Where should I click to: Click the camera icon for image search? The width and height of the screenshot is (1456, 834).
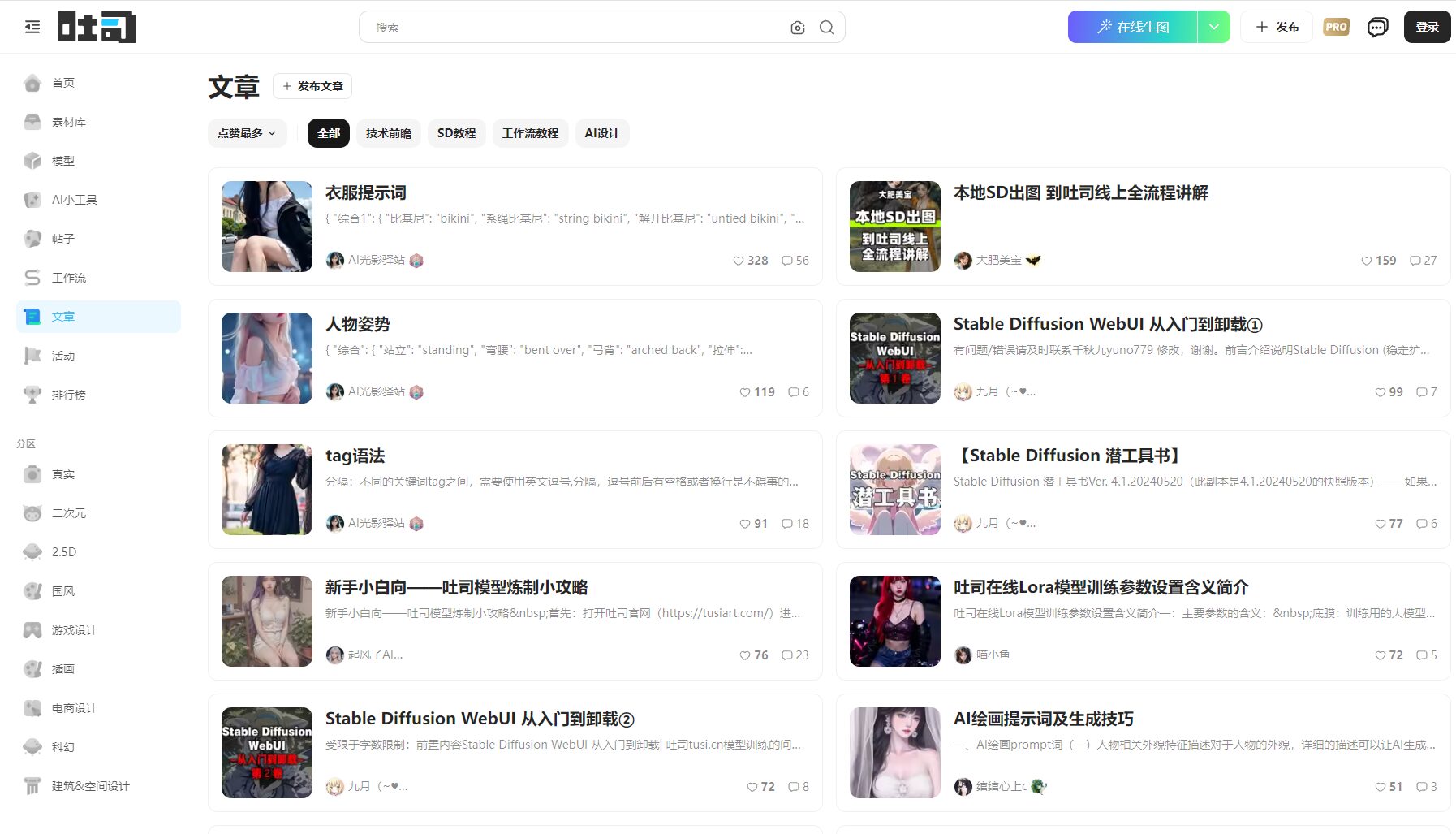point(797,27)
